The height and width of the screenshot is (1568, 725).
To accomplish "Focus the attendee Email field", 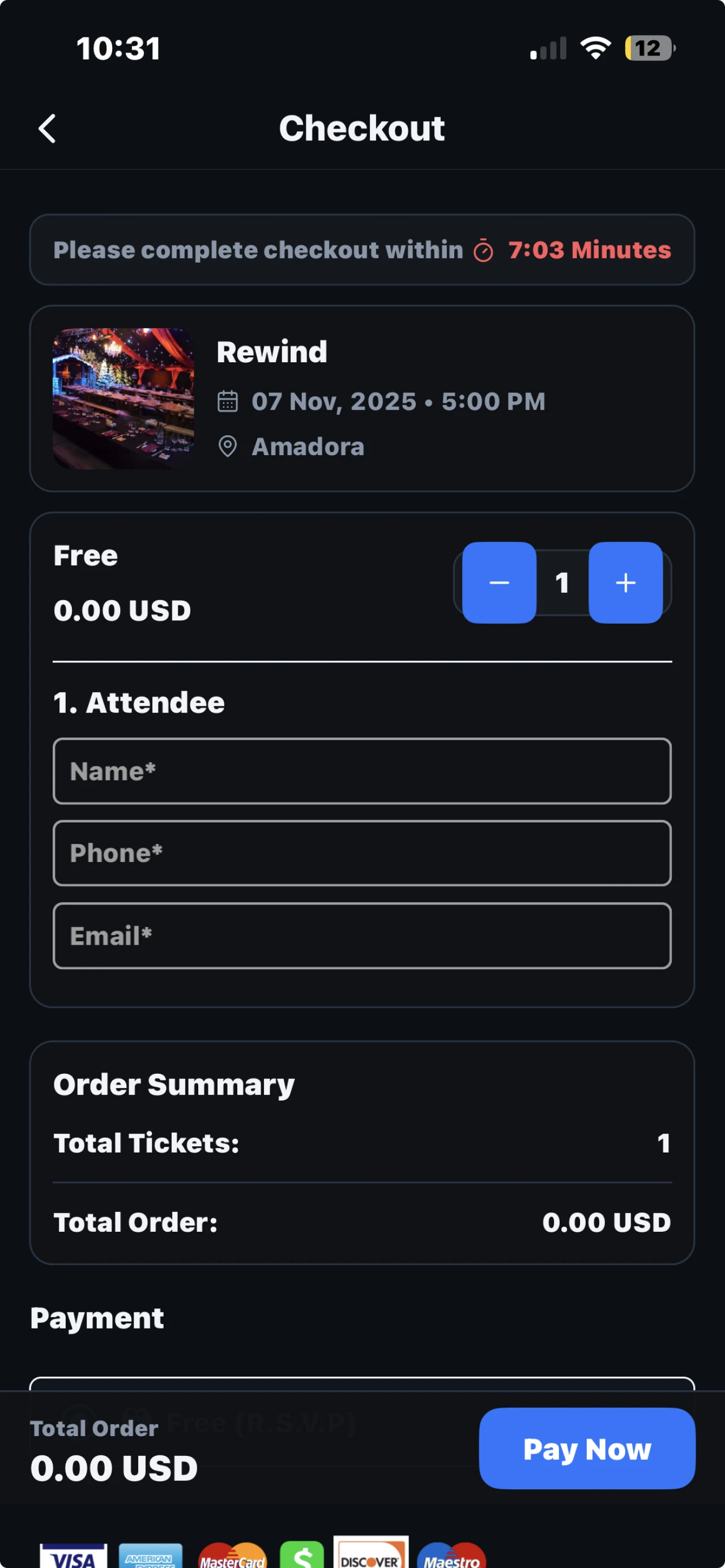I will point(362,936).
